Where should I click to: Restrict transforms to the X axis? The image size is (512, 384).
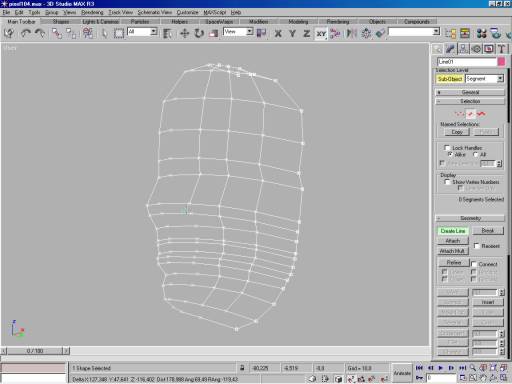pos(278,33)
